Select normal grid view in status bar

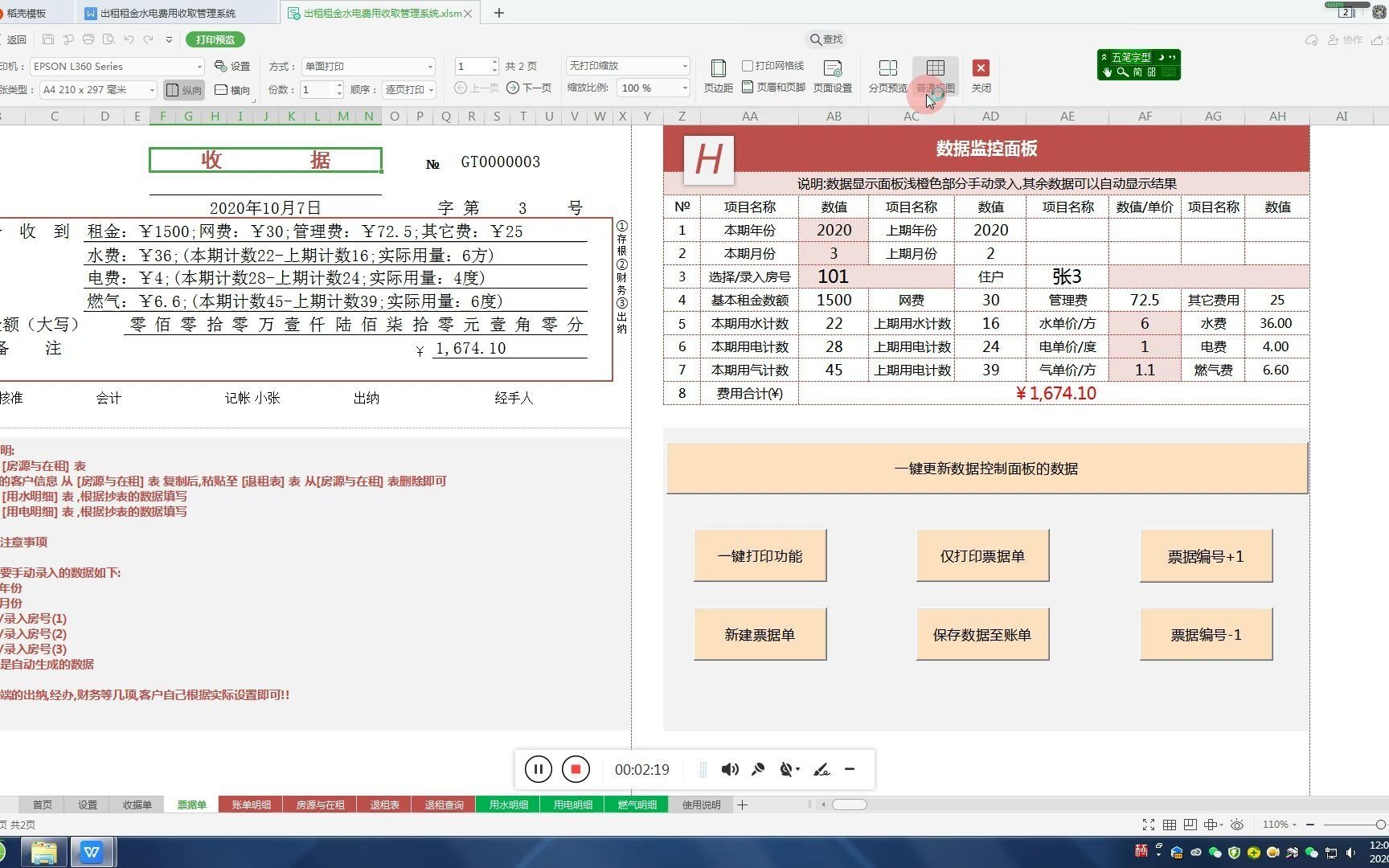[1170, 825]
